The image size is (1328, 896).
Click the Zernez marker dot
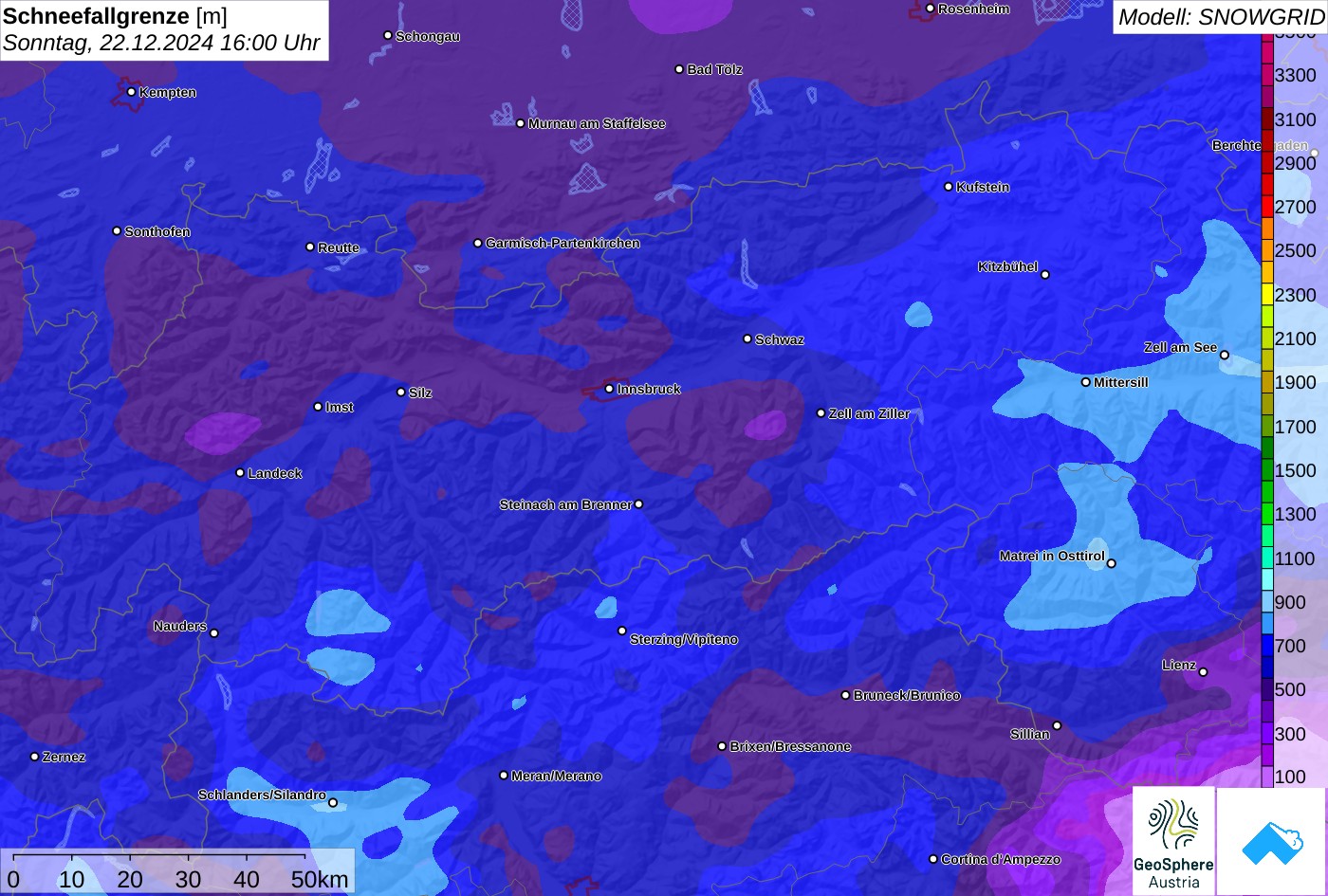point(35,757)
